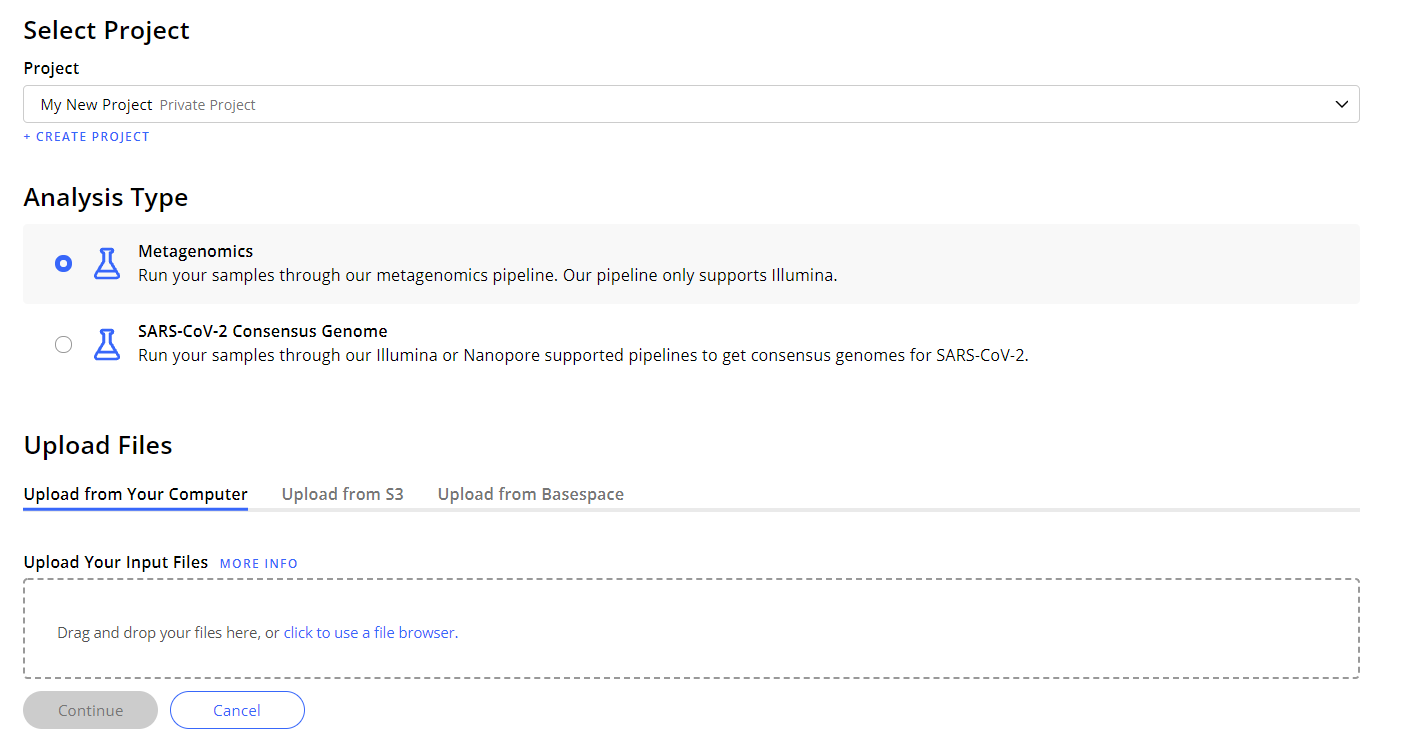1404x738 pixels.
Task: Click the Private Project label in dropdown
Action: click(x=208, y=104)
